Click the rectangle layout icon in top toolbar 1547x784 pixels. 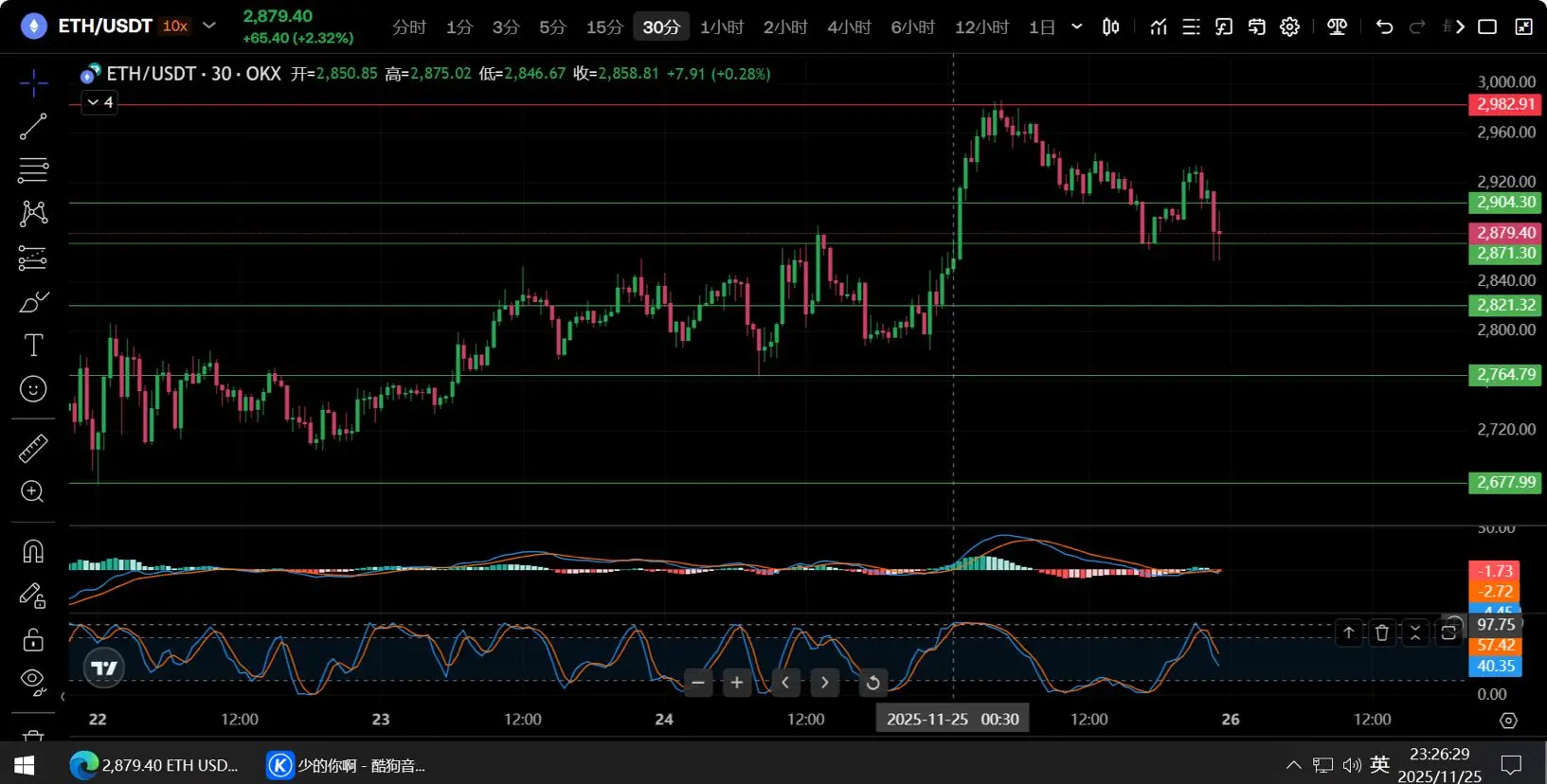pos(1487,27)
